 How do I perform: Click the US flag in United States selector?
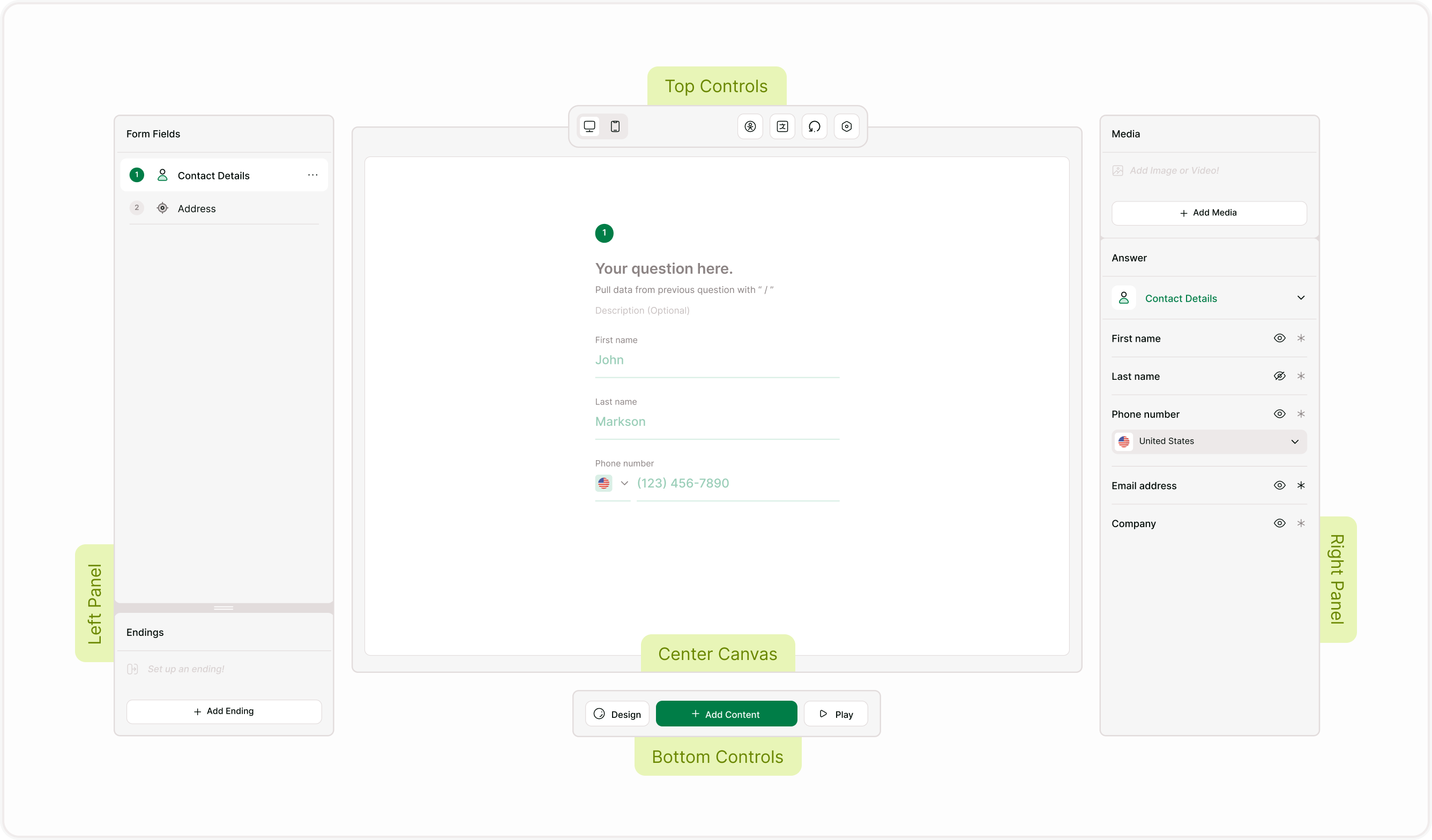[1123, 441]
